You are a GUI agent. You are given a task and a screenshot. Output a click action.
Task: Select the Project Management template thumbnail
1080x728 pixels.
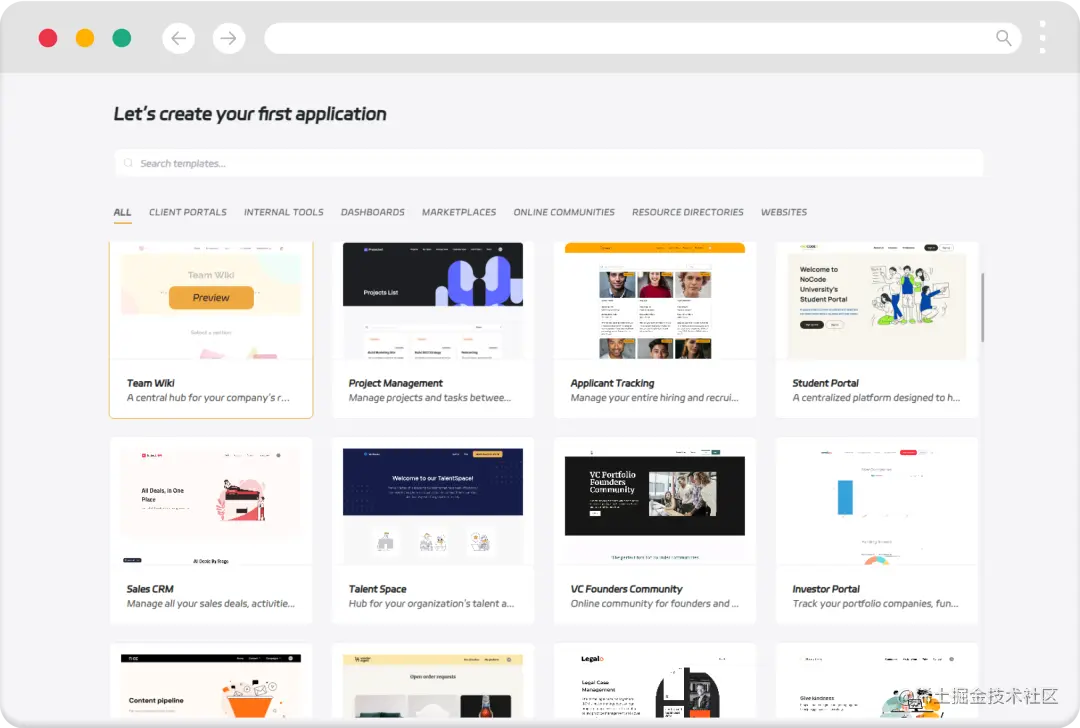click(433, 300)
